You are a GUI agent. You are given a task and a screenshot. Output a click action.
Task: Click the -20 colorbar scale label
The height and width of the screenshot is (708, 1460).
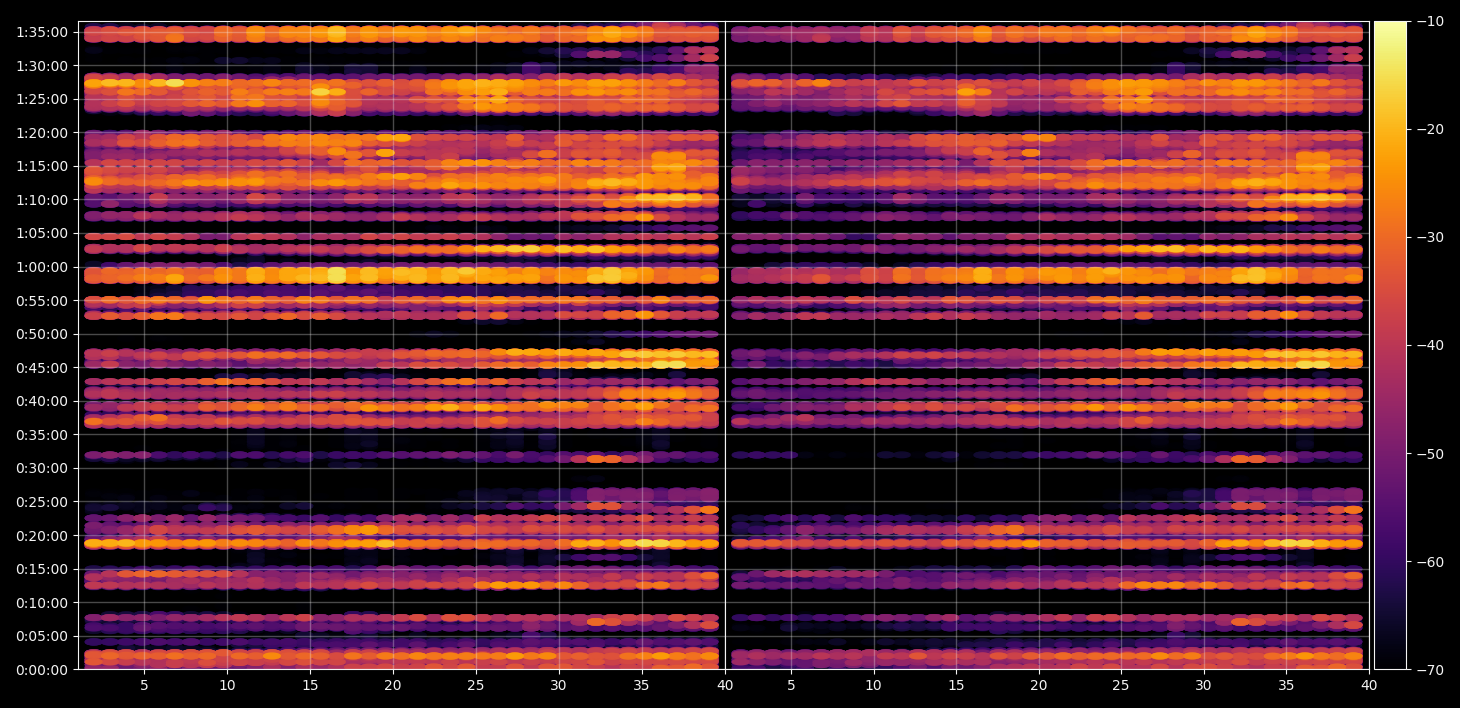click(x=1429, y=129)
